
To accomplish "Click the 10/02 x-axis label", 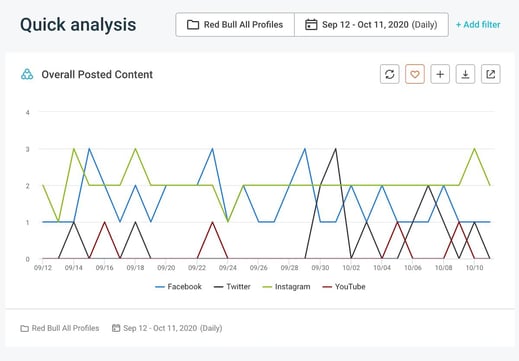I will 351,268.
